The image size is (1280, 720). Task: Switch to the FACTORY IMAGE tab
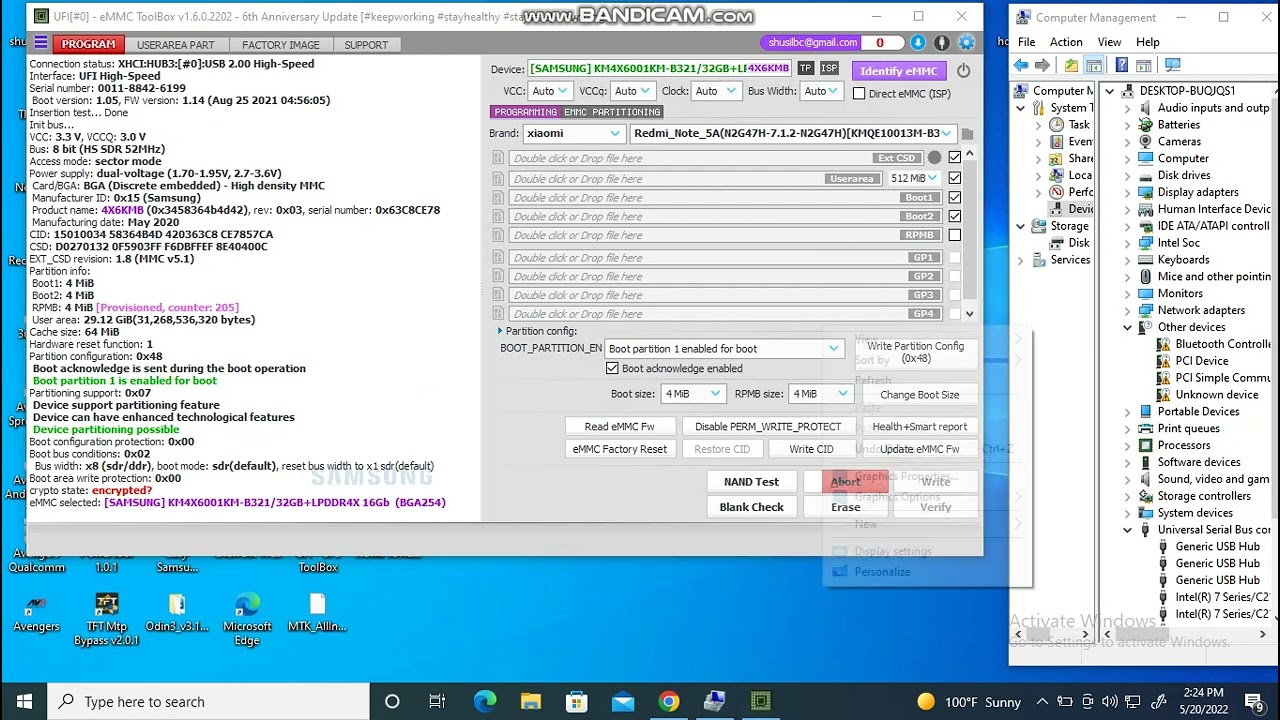click(x=281, y=44)
